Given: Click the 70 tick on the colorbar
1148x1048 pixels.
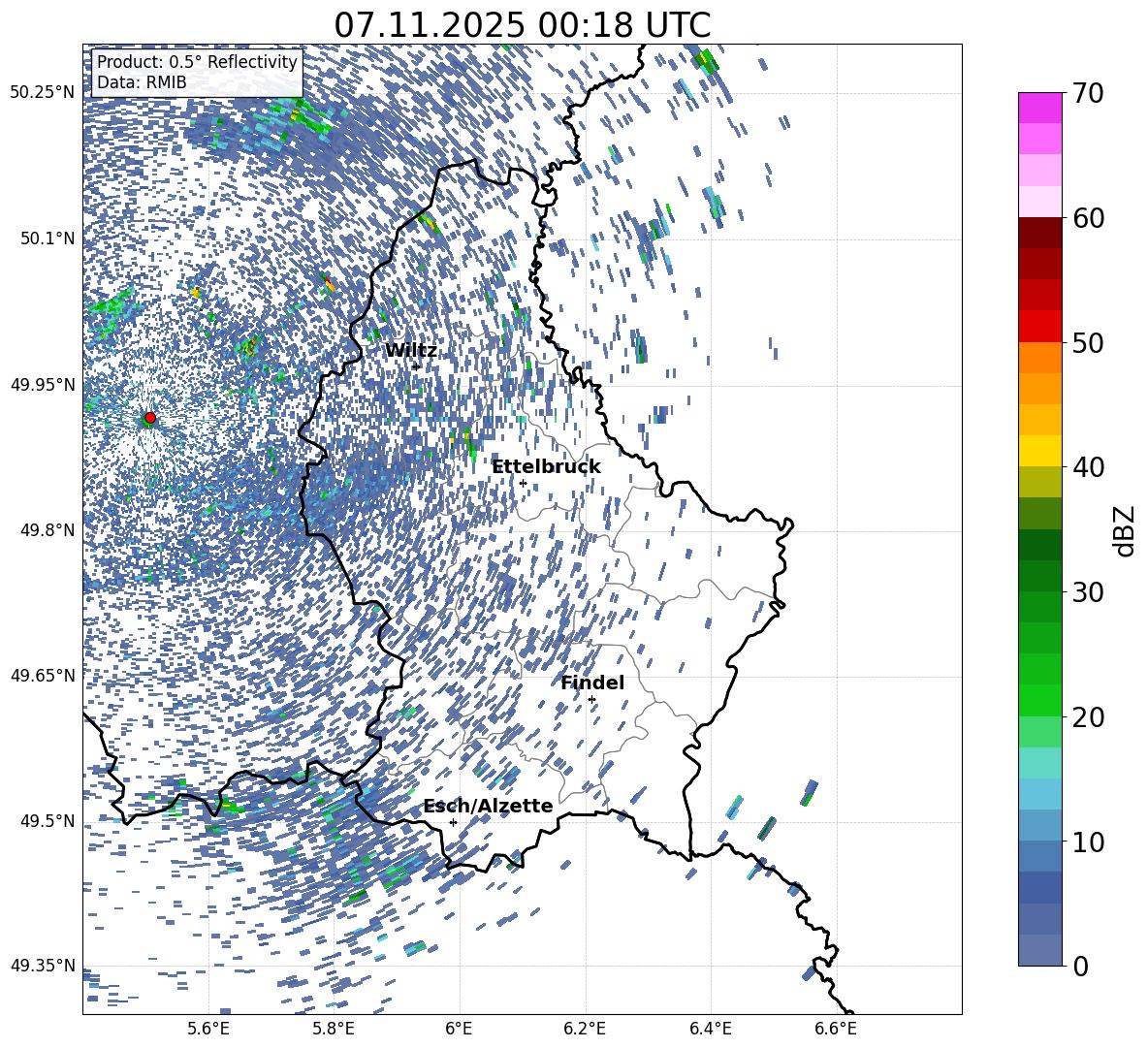Looking at the screenshot, I should click(x=1087, y=94).
